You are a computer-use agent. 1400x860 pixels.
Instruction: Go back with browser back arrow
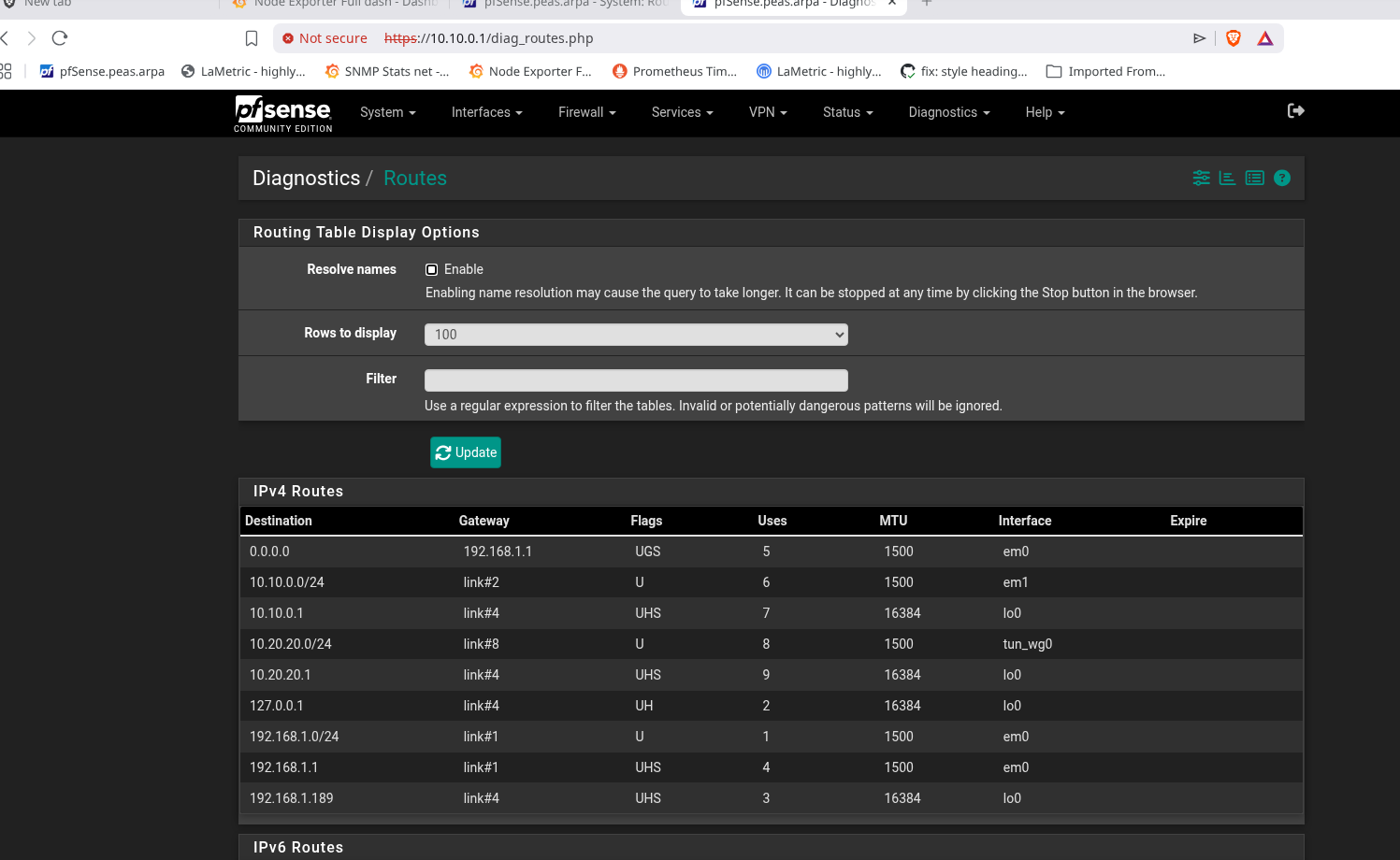coord(5,38)
